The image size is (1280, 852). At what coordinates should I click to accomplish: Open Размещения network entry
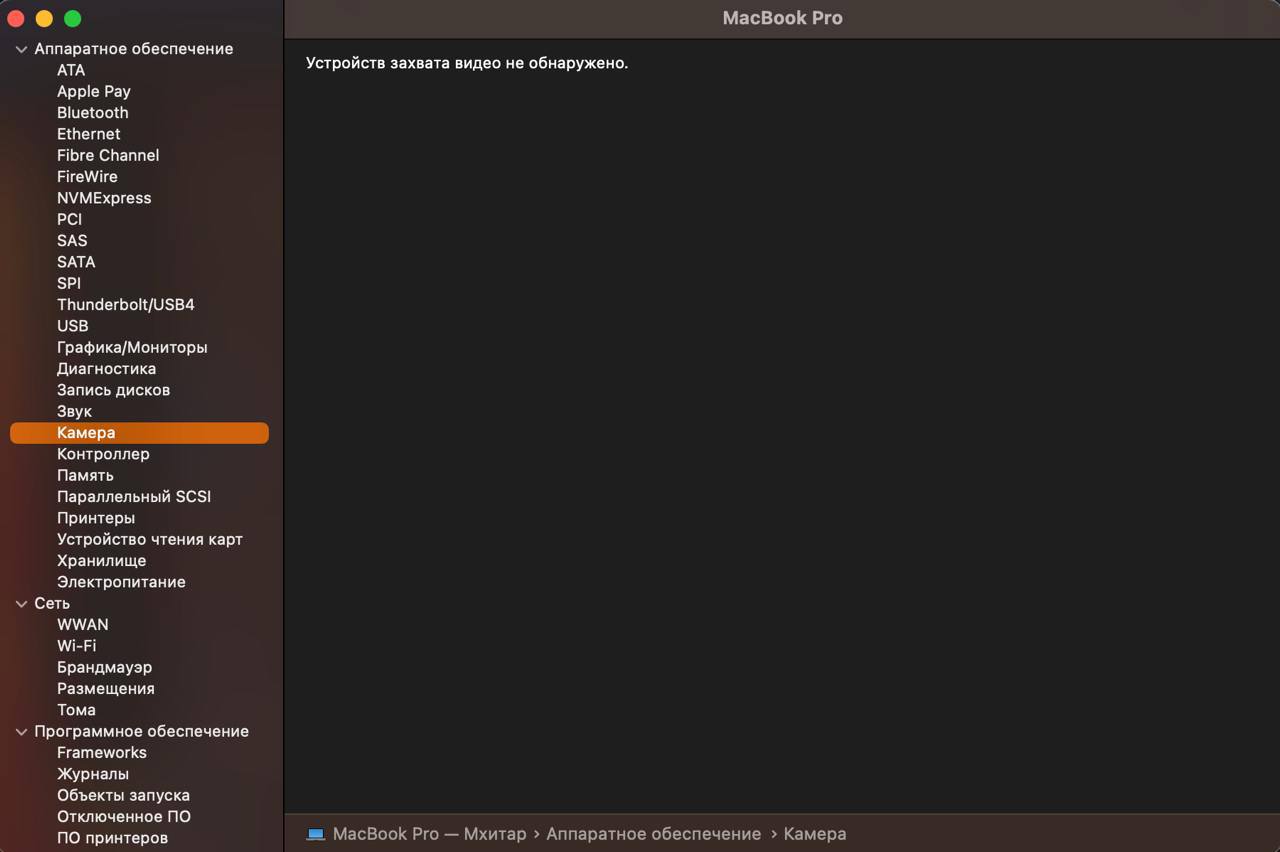(x=106, y=689)
